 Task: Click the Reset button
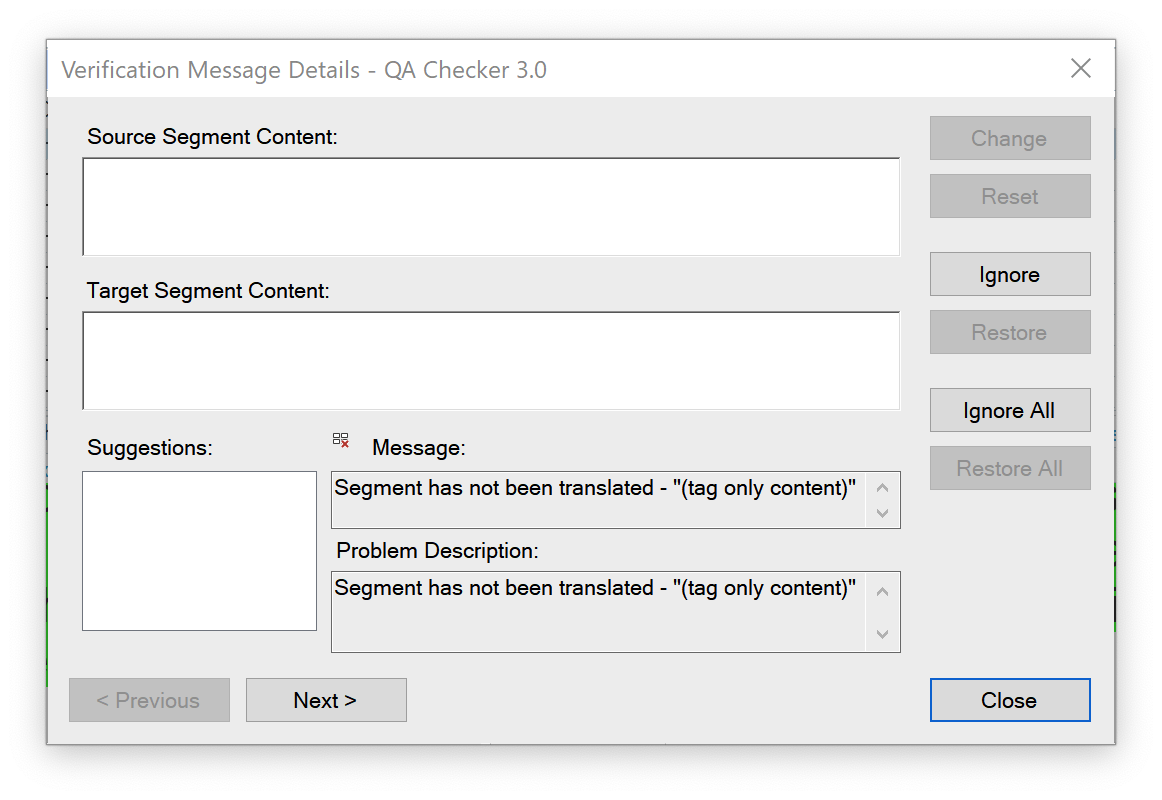1009,196
